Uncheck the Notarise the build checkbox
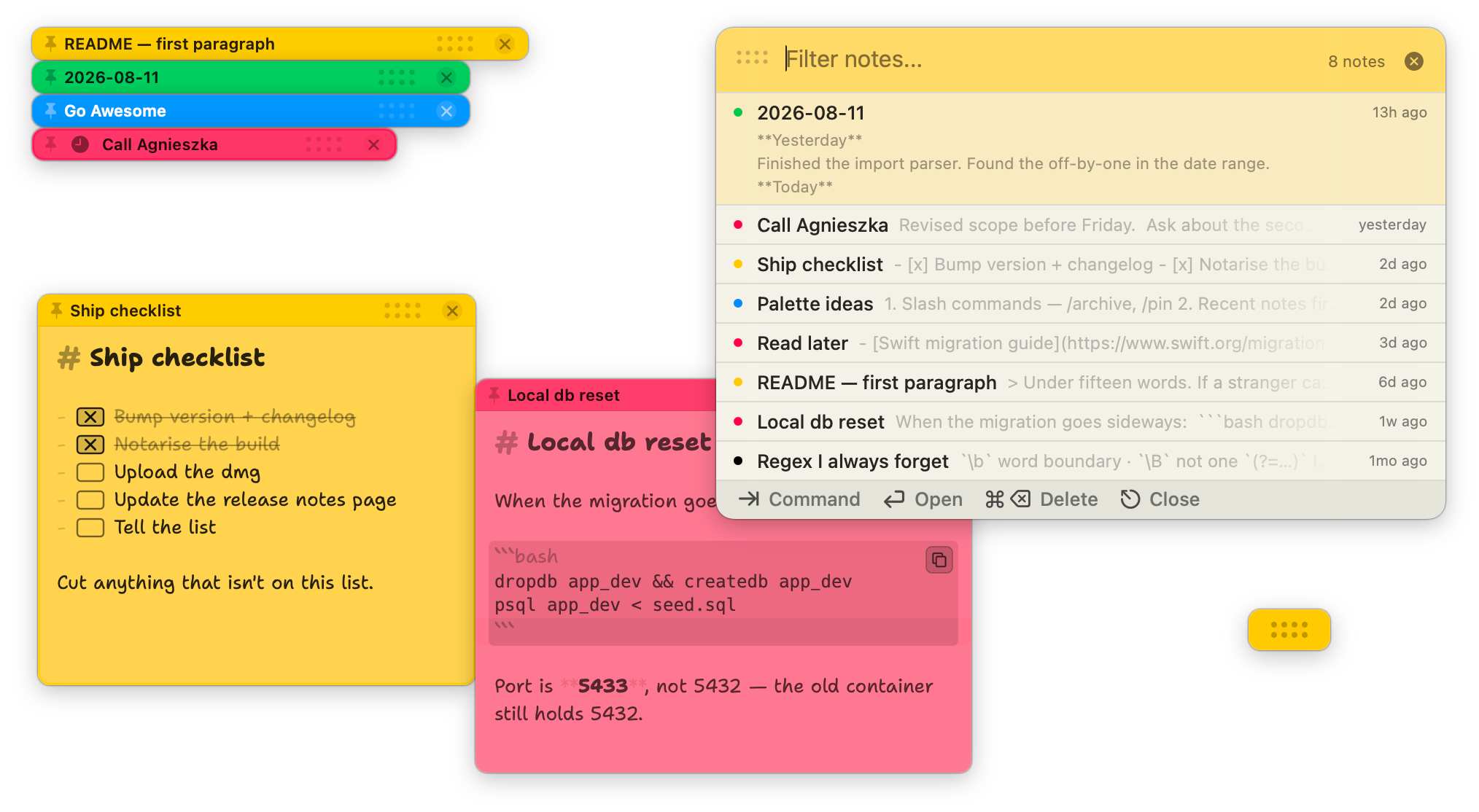This screenshot has height=812, width=1479. (x=90, y=445)
